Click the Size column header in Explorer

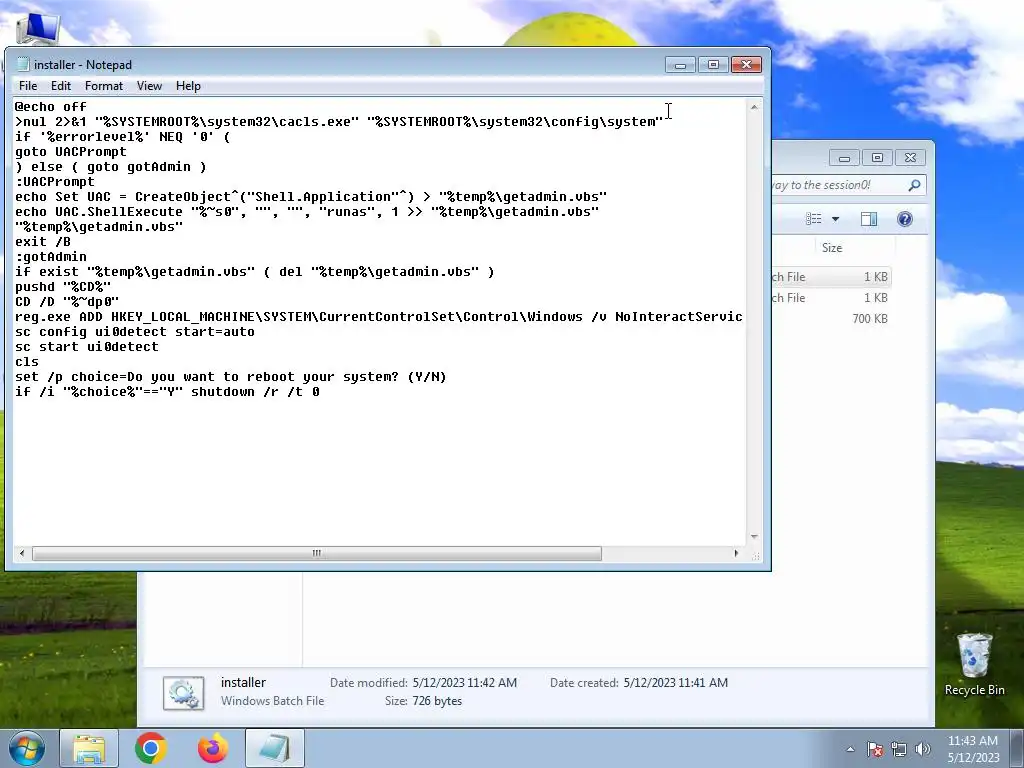832,248
